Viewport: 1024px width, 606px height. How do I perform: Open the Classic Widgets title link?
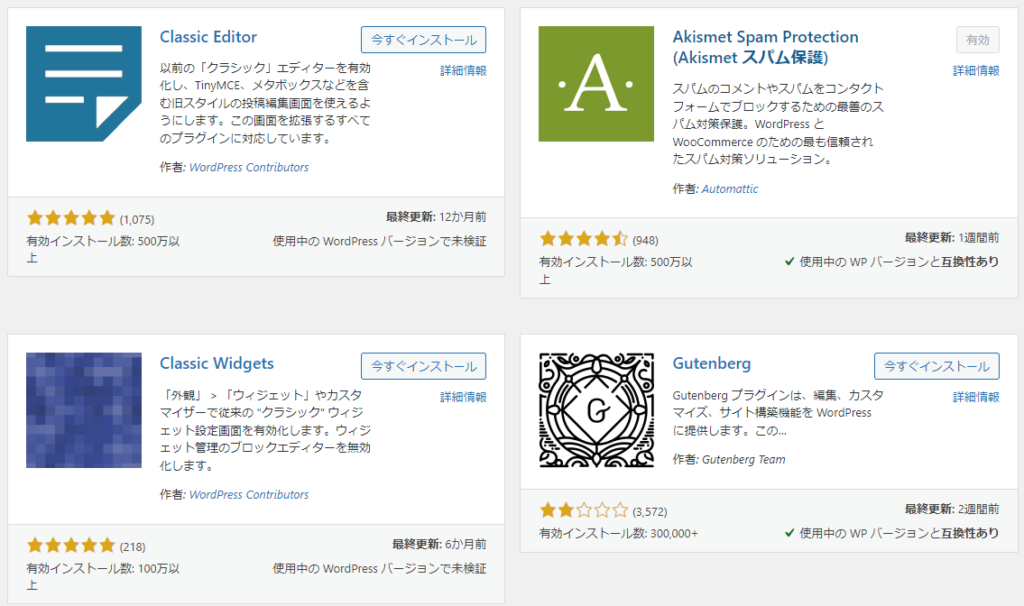pos(216,363)
